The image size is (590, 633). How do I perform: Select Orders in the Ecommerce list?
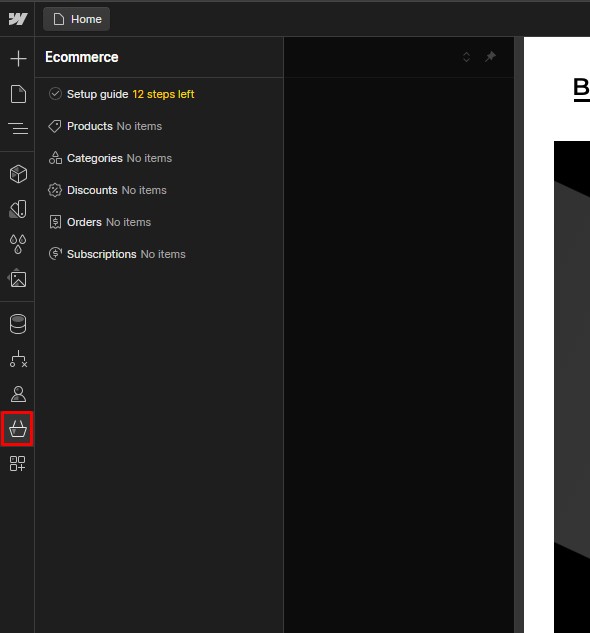pyautogui.click(x=159, y=222)
